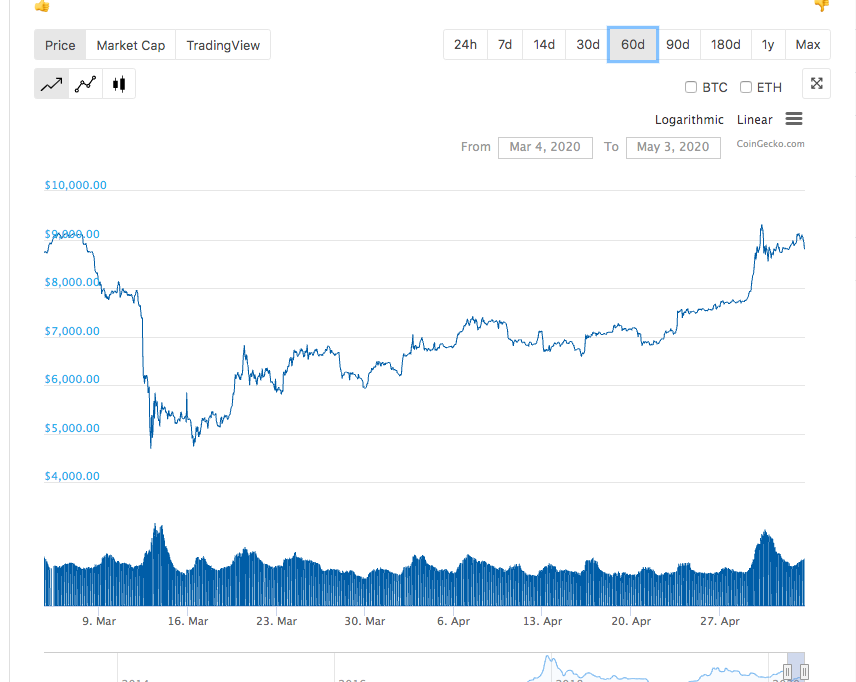856x682 pixels.
Task: Choose the Max time range
Action: coord(808,45)
